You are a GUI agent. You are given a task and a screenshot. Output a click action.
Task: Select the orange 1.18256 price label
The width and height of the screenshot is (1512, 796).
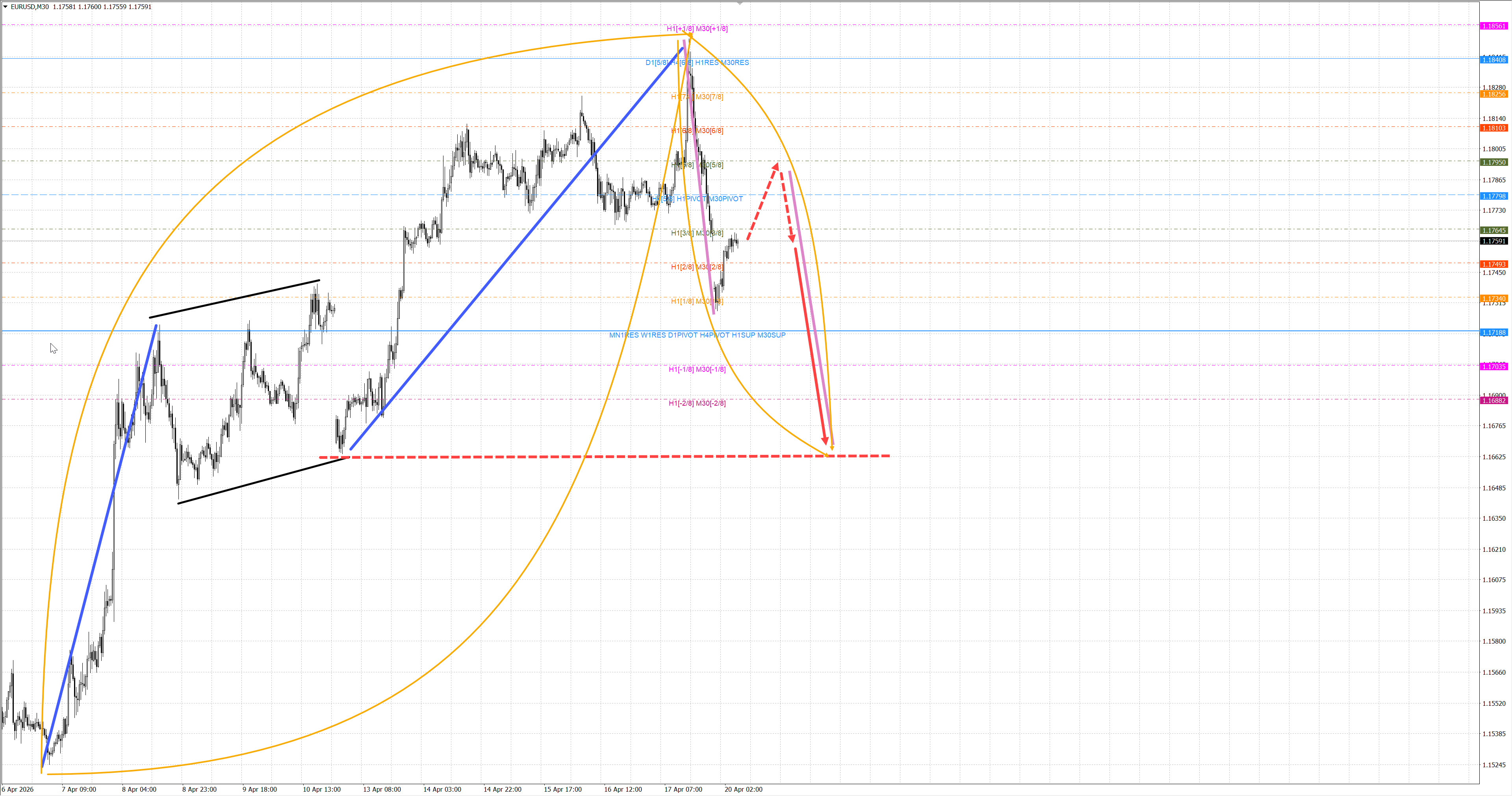1493,94
